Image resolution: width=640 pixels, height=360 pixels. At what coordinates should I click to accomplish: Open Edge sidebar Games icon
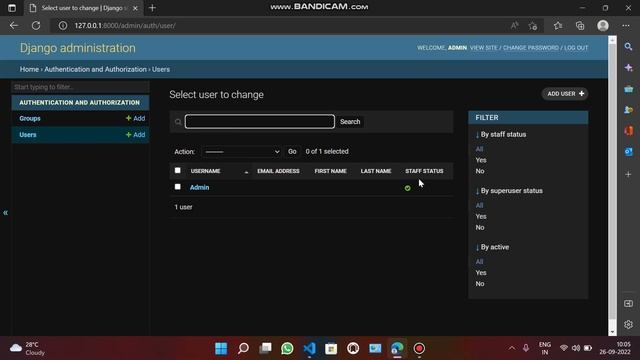pos(629,110)
